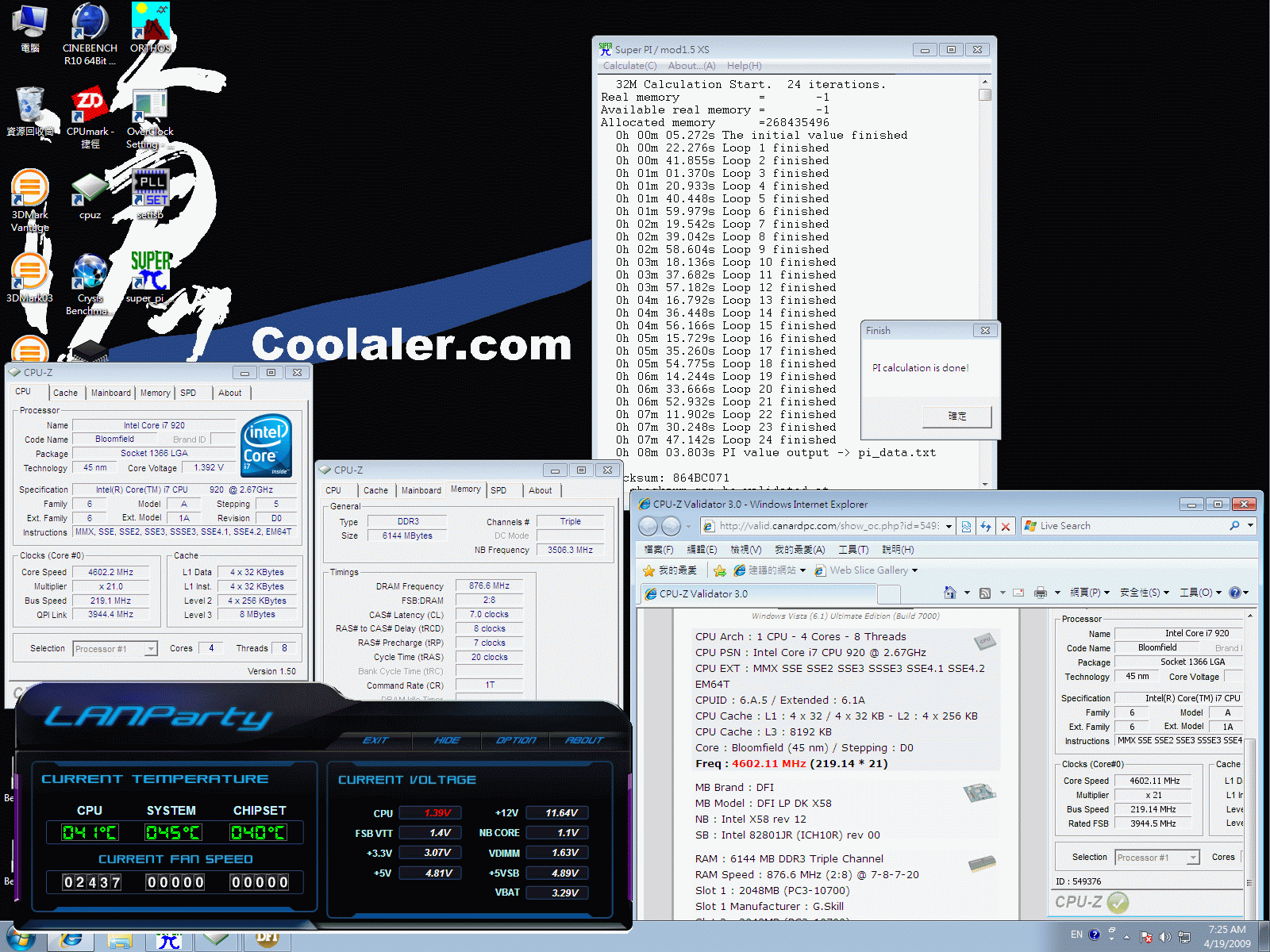Open Live Search provider dropdown arrow
The width and height of the screenshot is (1270, 952).
tap(1250, 525)
